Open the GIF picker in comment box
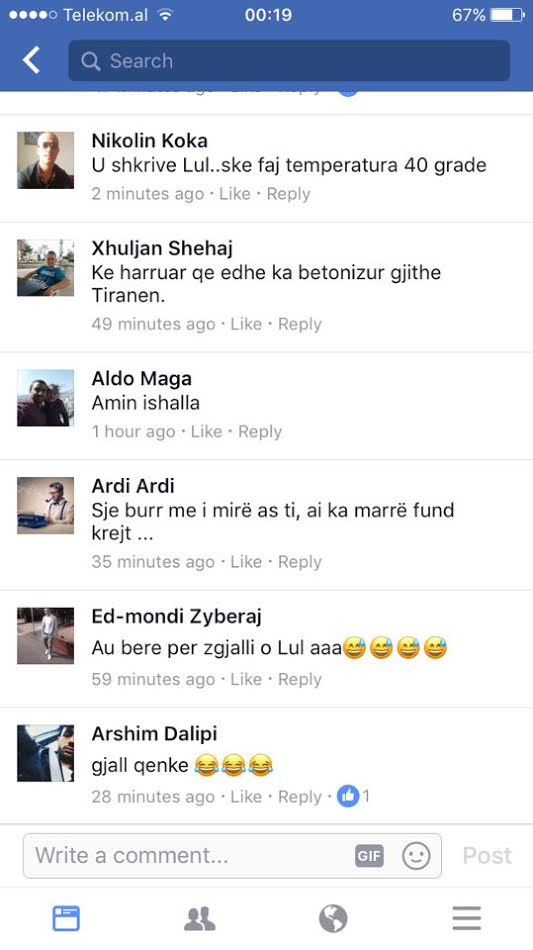This screenshot has width=533, height=950. (369, 855)
